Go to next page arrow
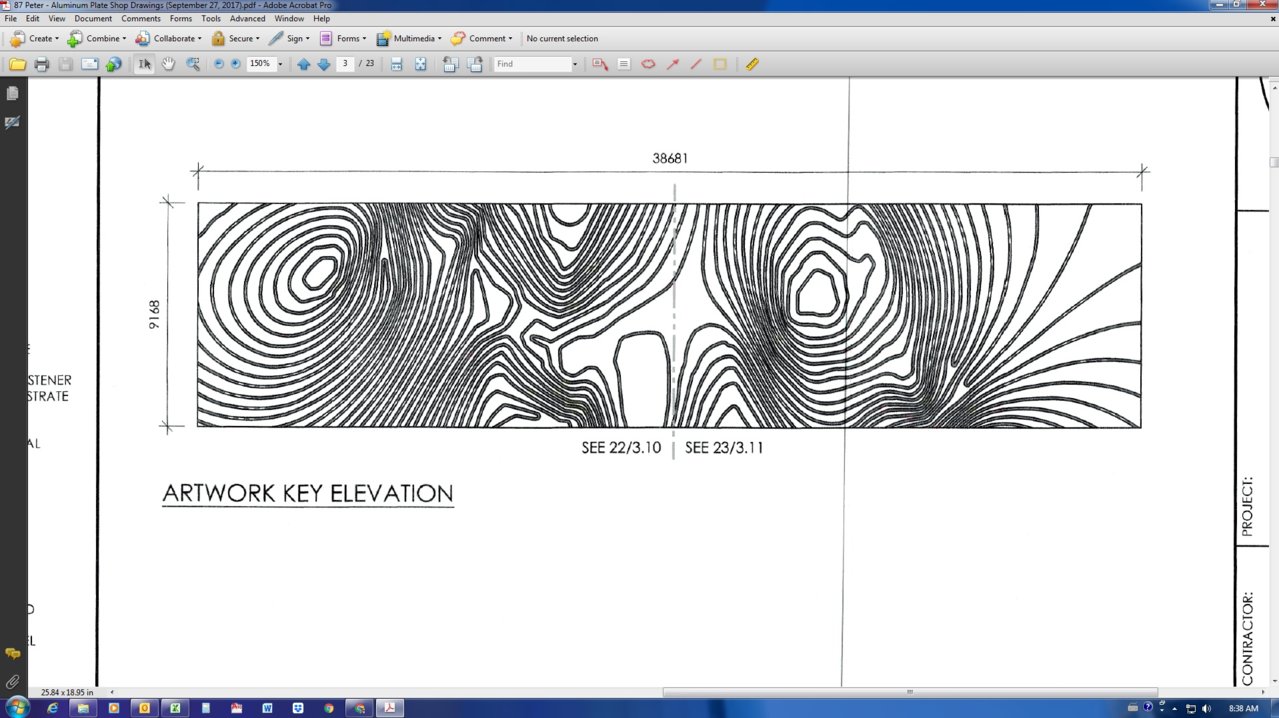This screenshot has width=1279, height=718. [x=324, y=64]
